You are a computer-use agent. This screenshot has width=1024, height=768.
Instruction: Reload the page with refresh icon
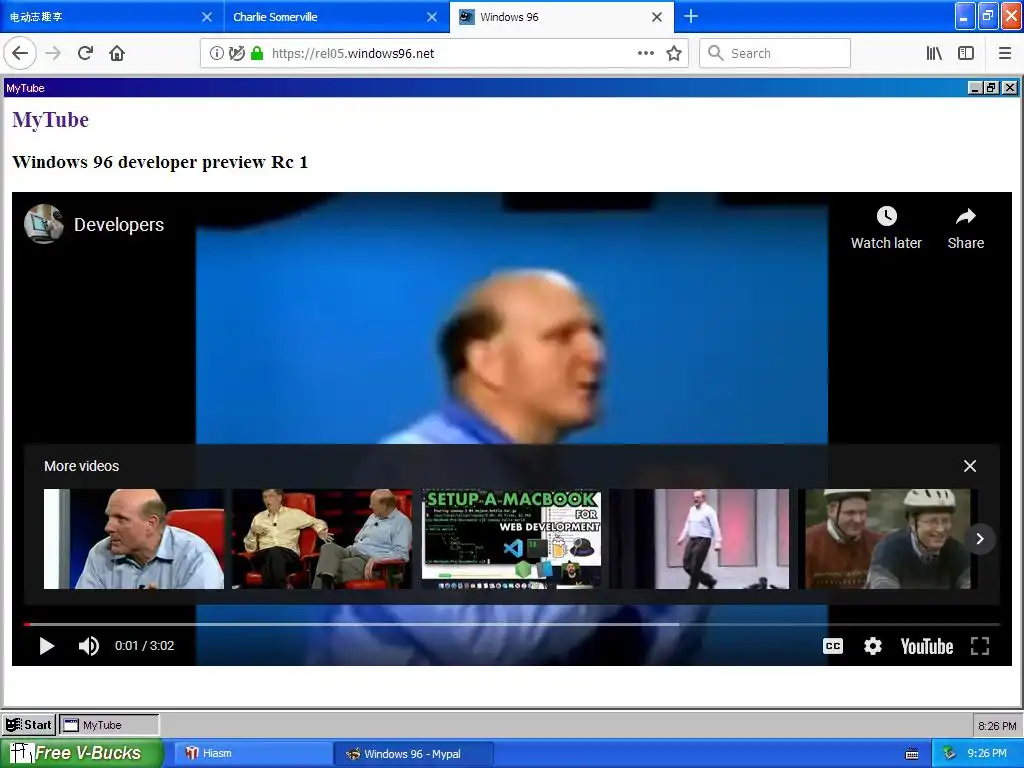[x=85, y=54]
